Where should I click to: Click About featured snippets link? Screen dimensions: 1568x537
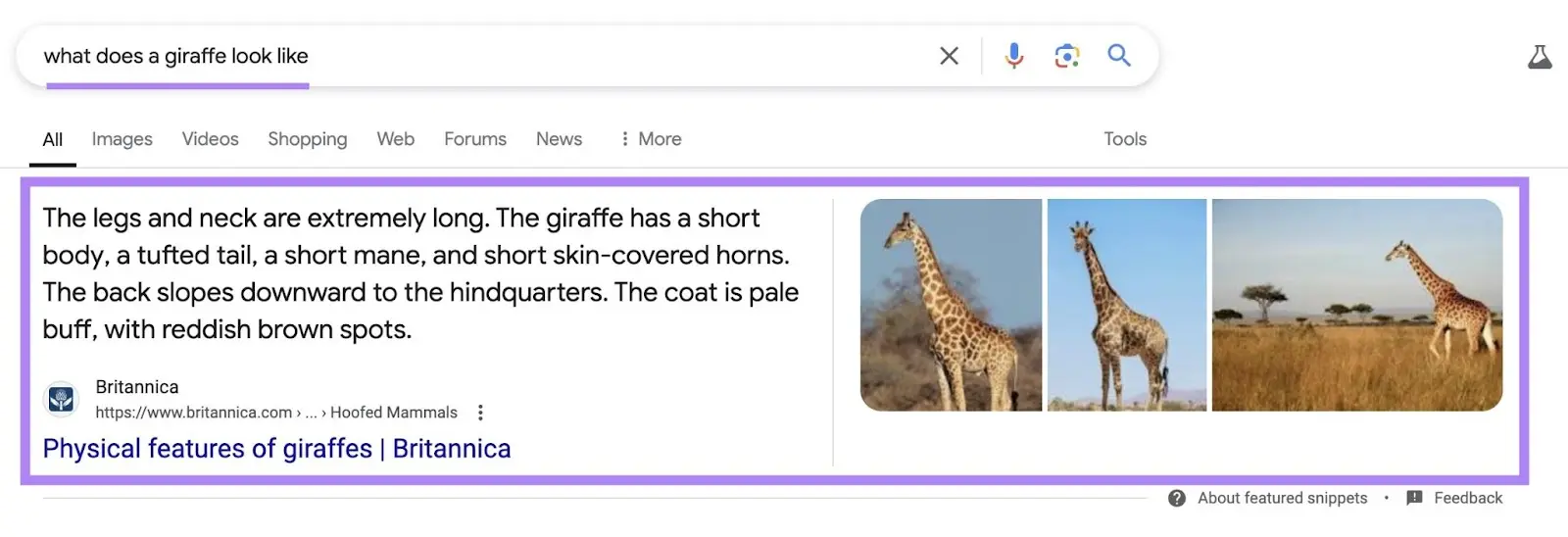coord(1282,498)
